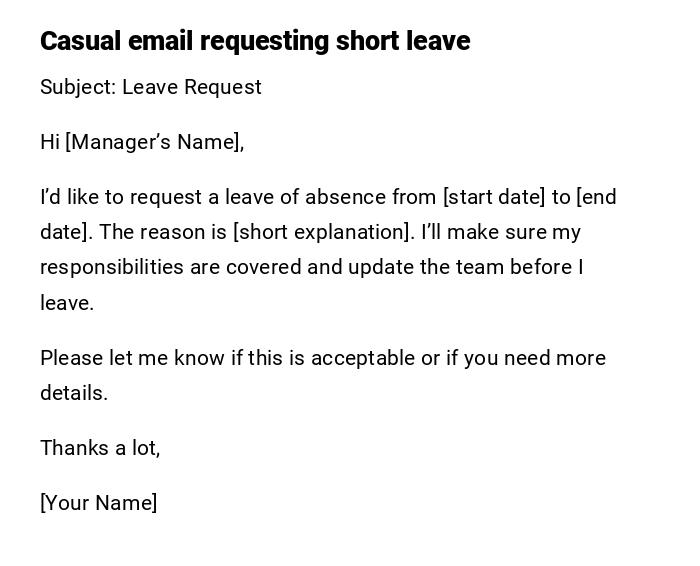Viewport: 700px width, 566px height.
Task: Click the "Hi" greeting word
Action: 50,142
